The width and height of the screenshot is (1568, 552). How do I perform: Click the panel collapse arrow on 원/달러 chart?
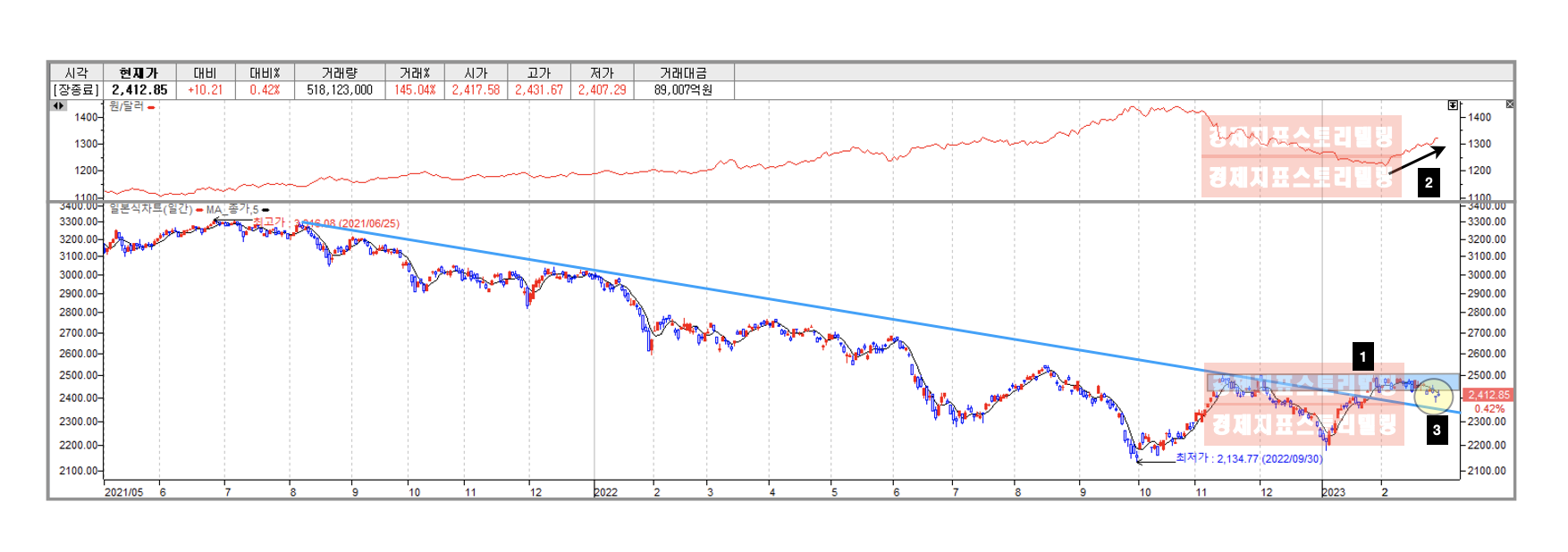(x=1453, y=105)
